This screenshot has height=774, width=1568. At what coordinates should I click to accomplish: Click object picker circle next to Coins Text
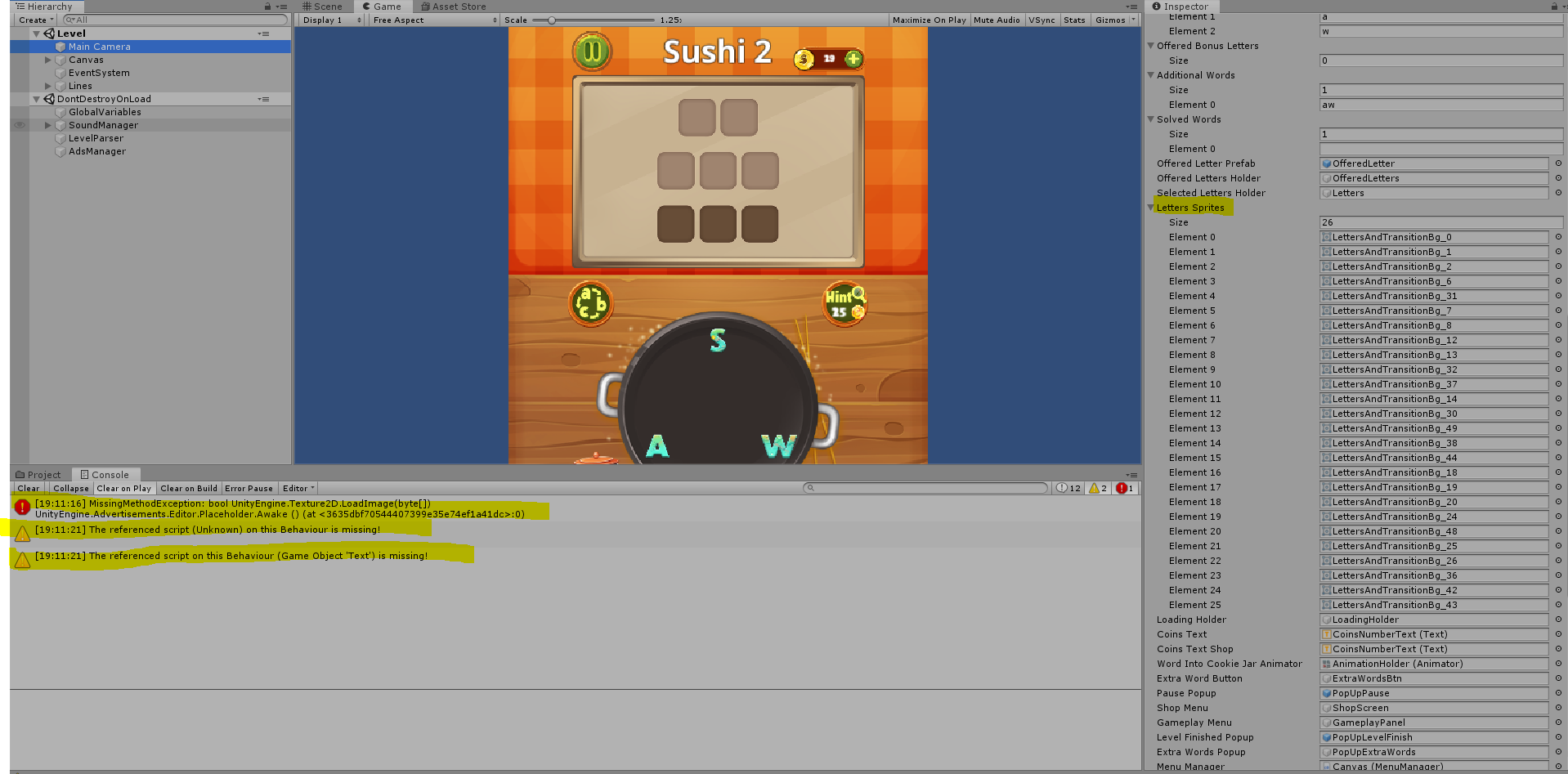pyautogui.click(x=1557, y=634)
